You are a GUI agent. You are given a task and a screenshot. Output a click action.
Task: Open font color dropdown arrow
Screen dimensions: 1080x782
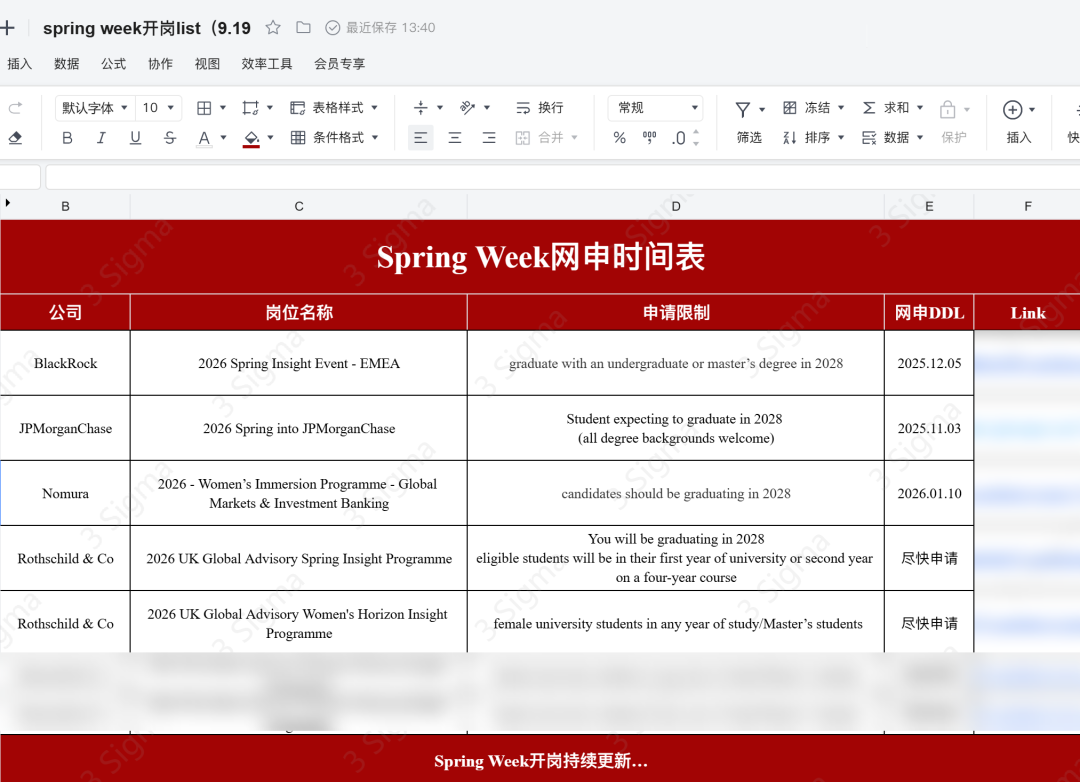(x=223, y=138)
